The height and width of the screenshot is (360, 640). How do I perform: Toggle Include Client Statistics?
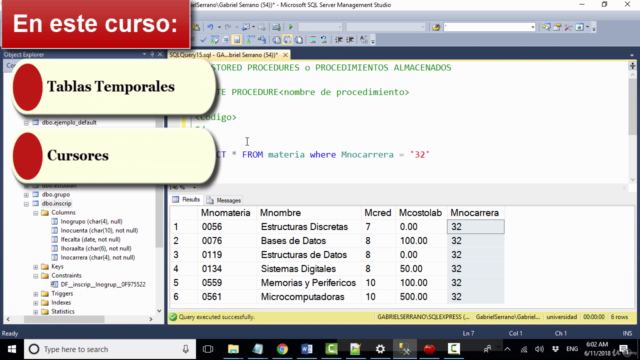click(x=262, y=40)
